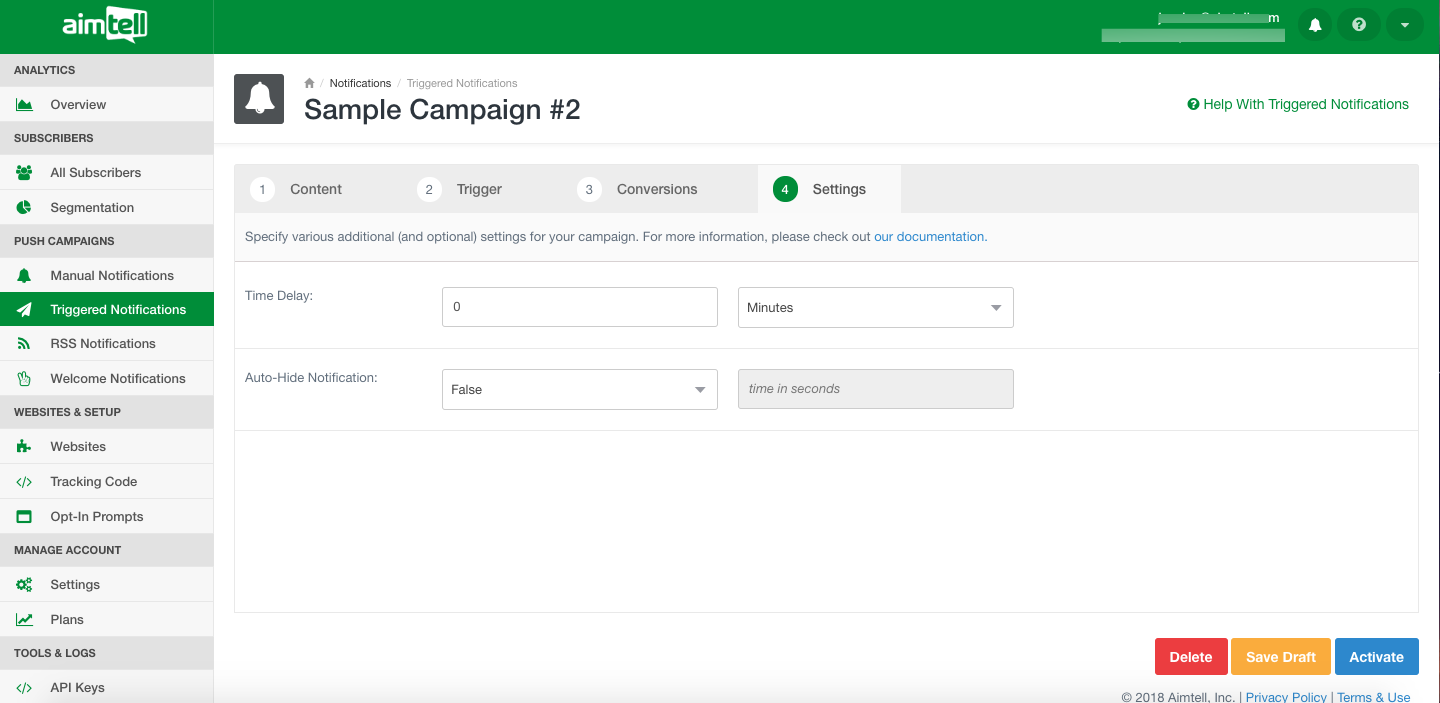Click the Save Draft button
The height and width of the screenshot is (703, 1440).
click(x=1280, y=657)
